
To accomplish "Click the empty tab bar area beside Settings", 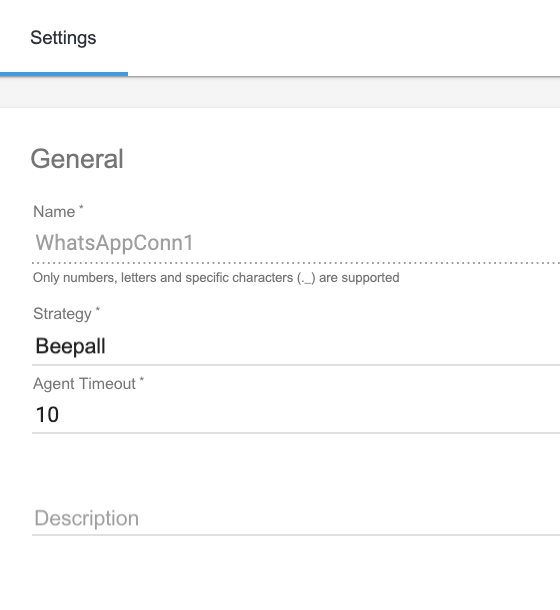I will 344,38.
